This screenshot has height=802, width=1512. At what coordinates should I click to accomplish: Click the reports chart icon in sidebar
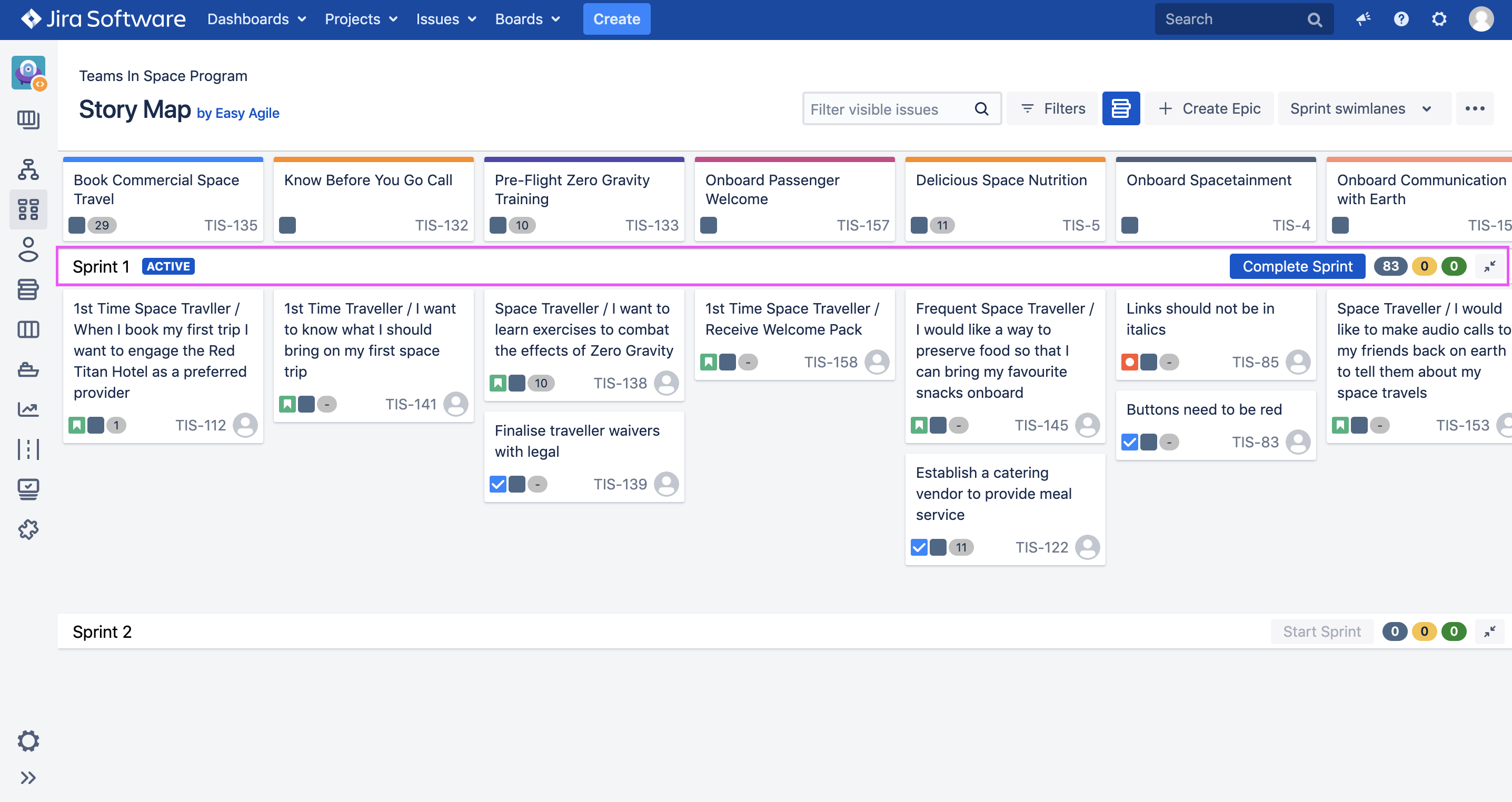[x=28, y=409]
